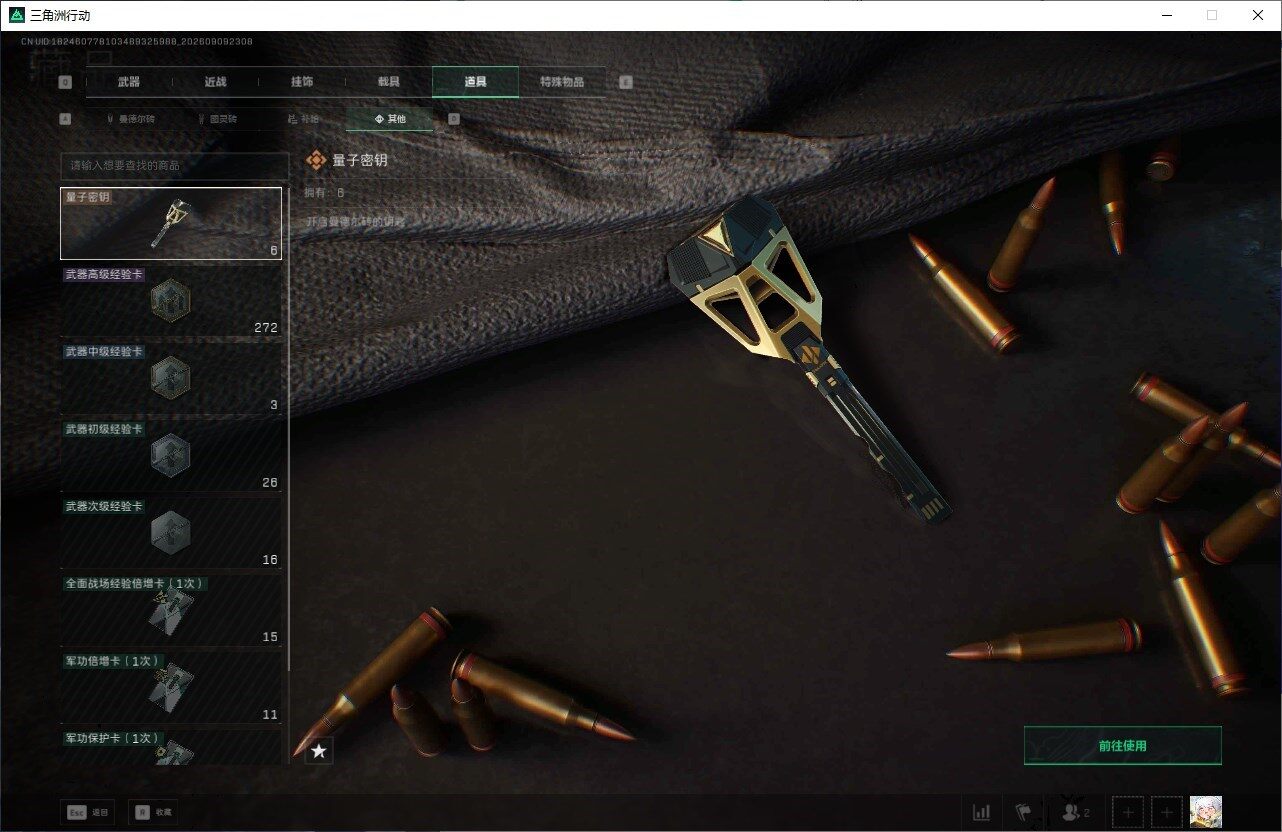This screenshot has width=1282, height=832.
Task: Select the 道具 tab
Action: (x=475, y=82)
